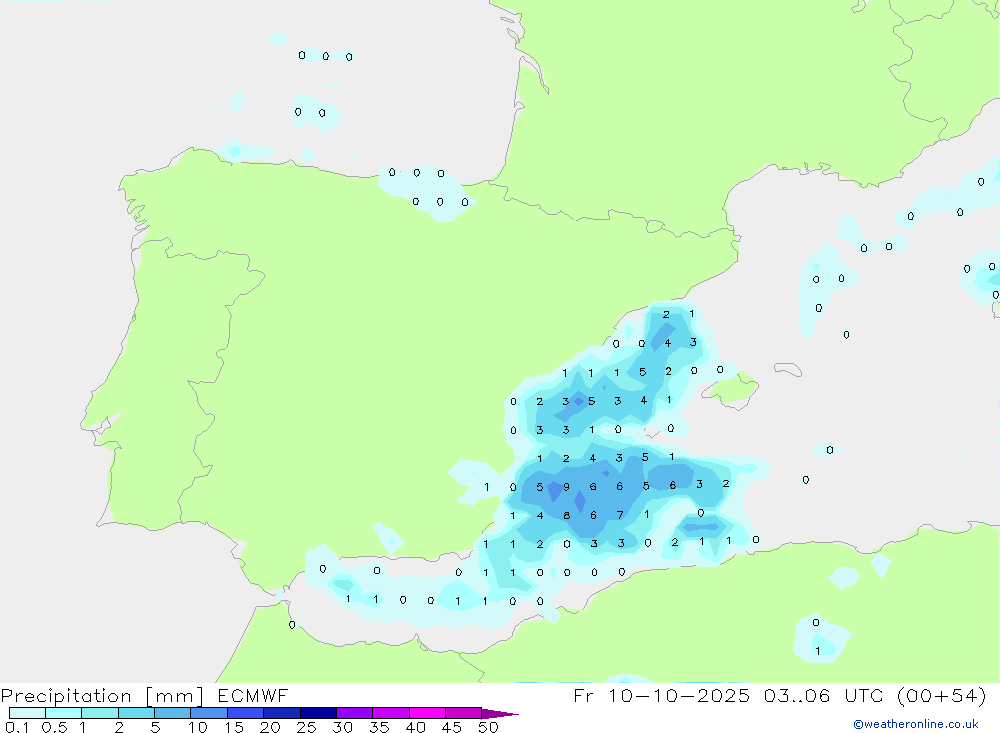Image resolution: width=1000 pixels, height=733 pixels.
Task: Click the date '10-10-2025' in the footer
Action: click(679, 695)
